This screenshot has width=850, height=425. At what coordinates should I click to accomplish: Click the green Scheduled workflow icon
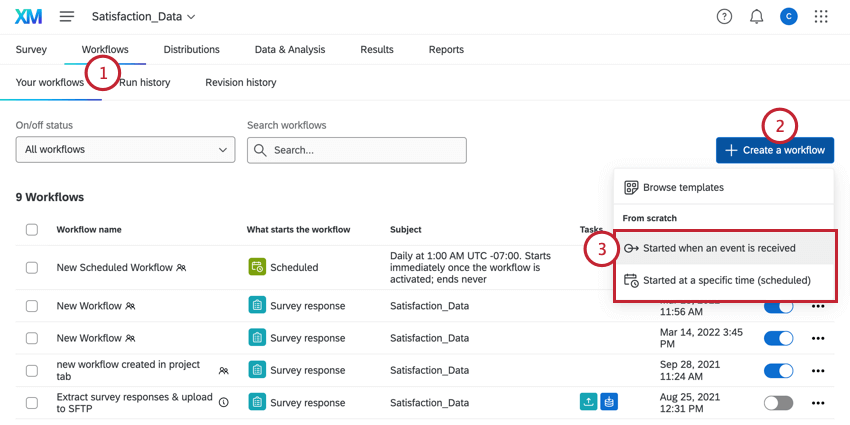tap(257, 267)
